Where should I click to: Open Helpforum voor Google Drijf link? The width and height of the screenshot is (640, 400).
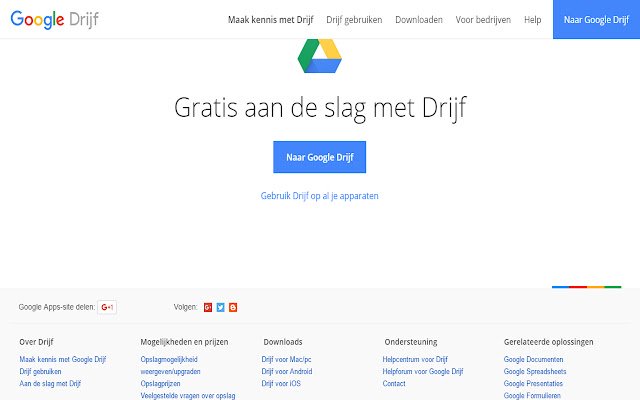click(423, 371)
